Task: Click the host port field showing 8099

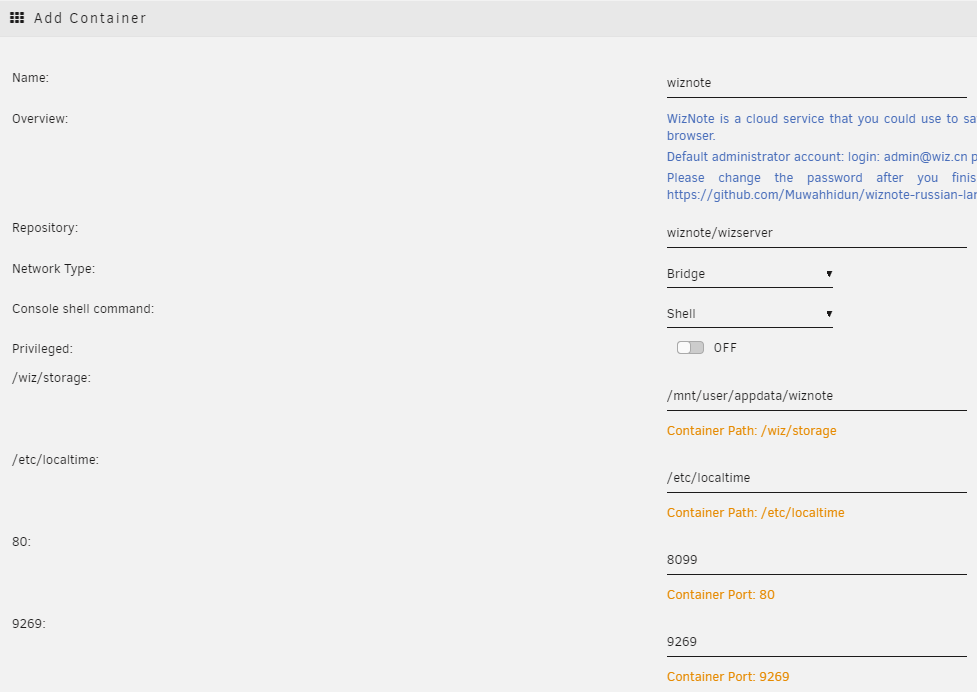Action: point(816,560)
